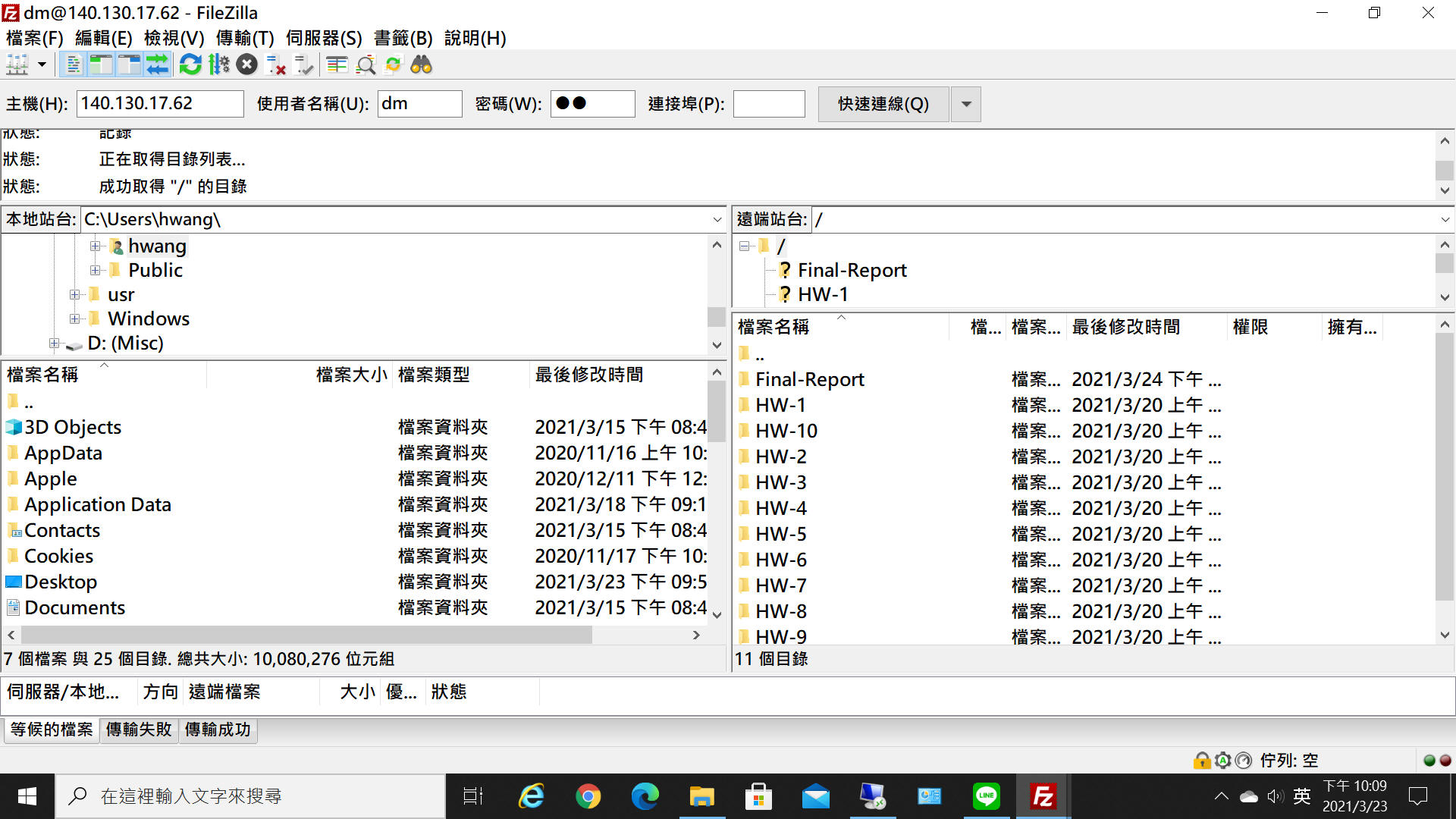The image size is (1456, 819).
Task: Toggle synchronized browsing
Action: point(393,65)
